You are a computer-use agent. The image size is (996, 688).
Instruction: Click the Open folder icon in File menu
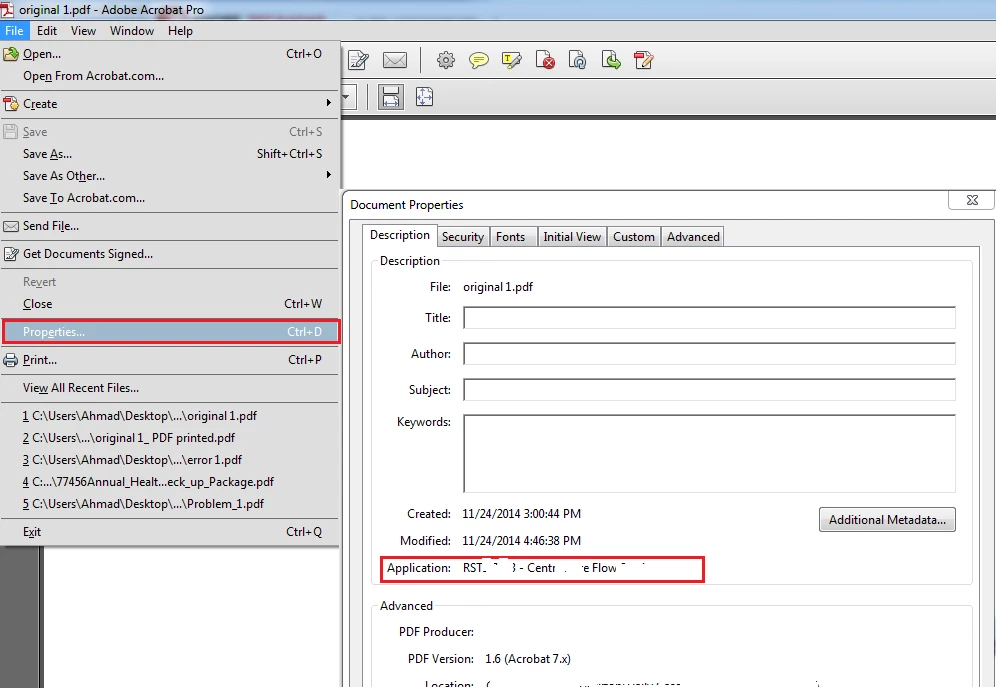coord(11,54)
